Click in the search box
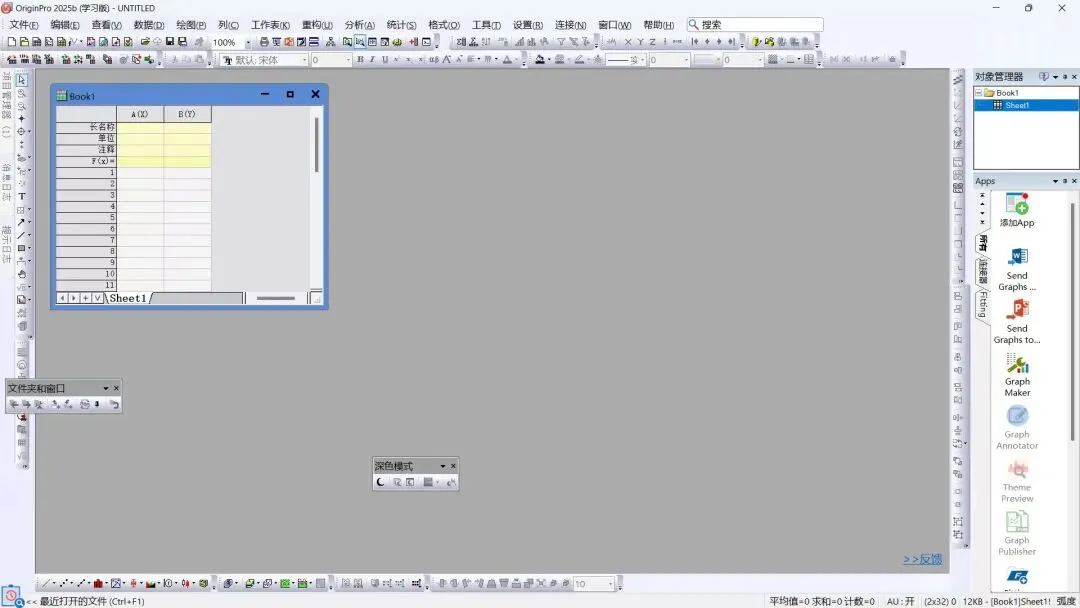1080x608 pixels. pos(755,25)
